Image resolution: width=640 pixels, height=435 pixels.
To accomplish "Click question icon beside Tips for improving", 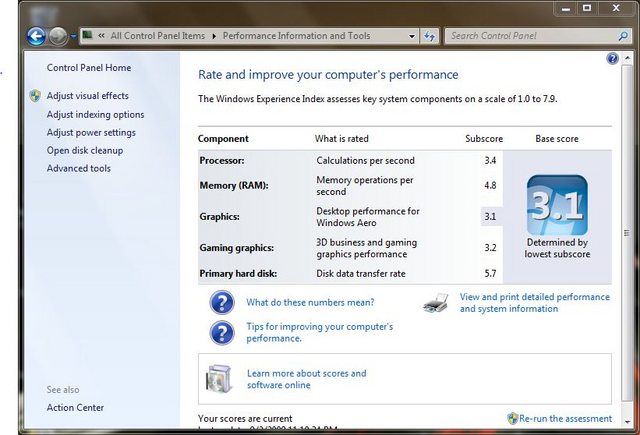I will point(222,333).
